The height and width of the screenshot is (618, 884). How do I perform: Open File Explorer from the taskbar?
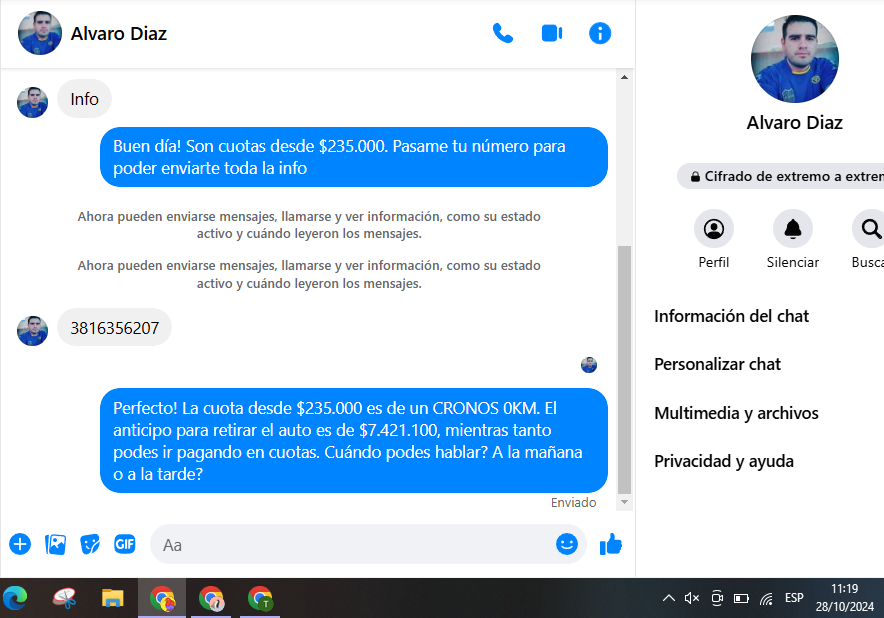[x=113, y=598]
